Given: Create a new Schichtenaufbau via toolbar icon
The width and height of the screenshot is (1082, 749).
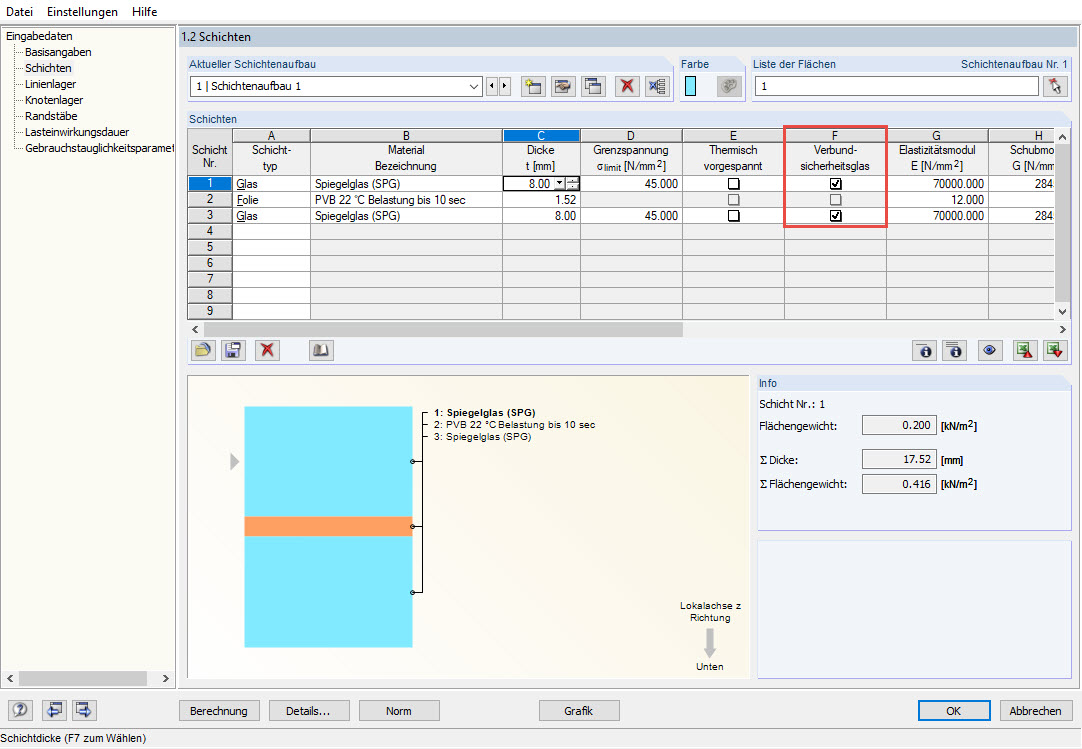Looking at the screenshot, I should [533, 86].
